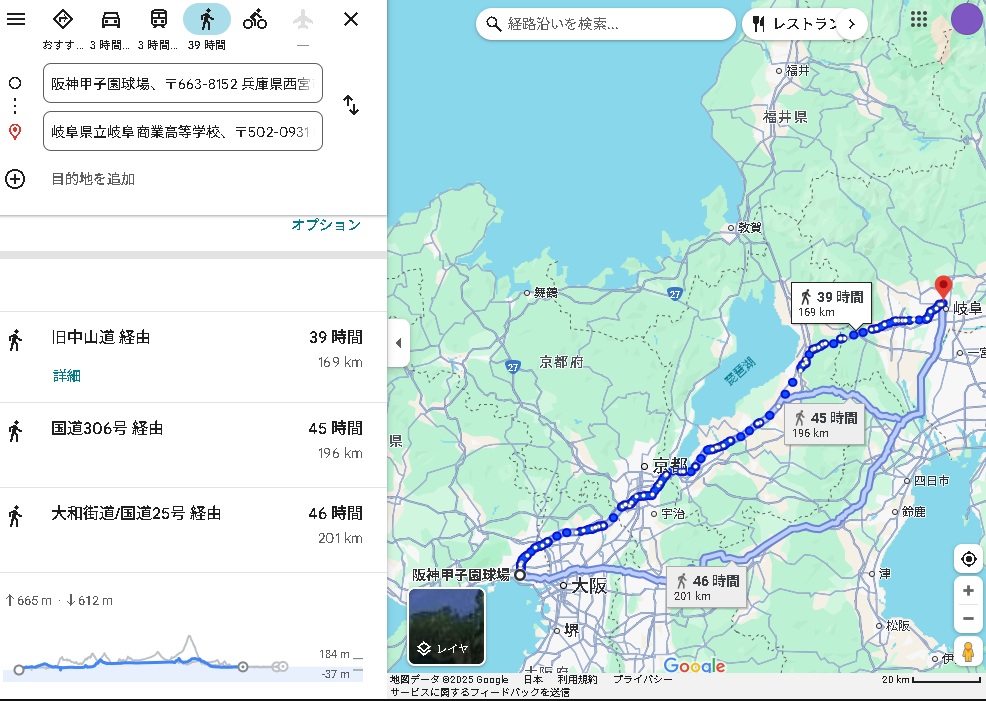Click the 京都府 prefecture label

point(562,362)
